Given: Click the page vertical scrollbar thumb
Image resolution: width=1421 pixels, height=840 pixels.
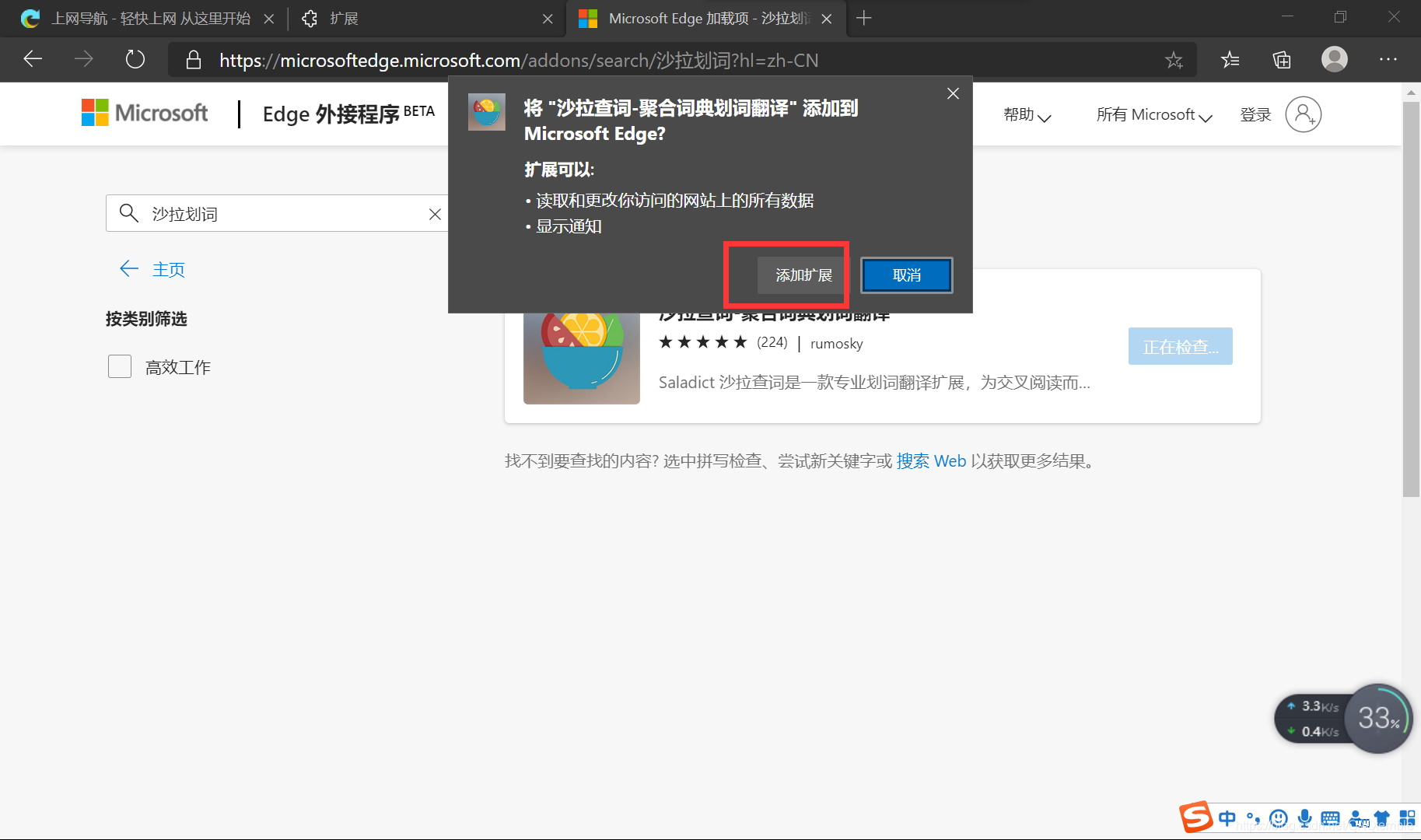Looking at the screenshot, I should (1411, 299).
